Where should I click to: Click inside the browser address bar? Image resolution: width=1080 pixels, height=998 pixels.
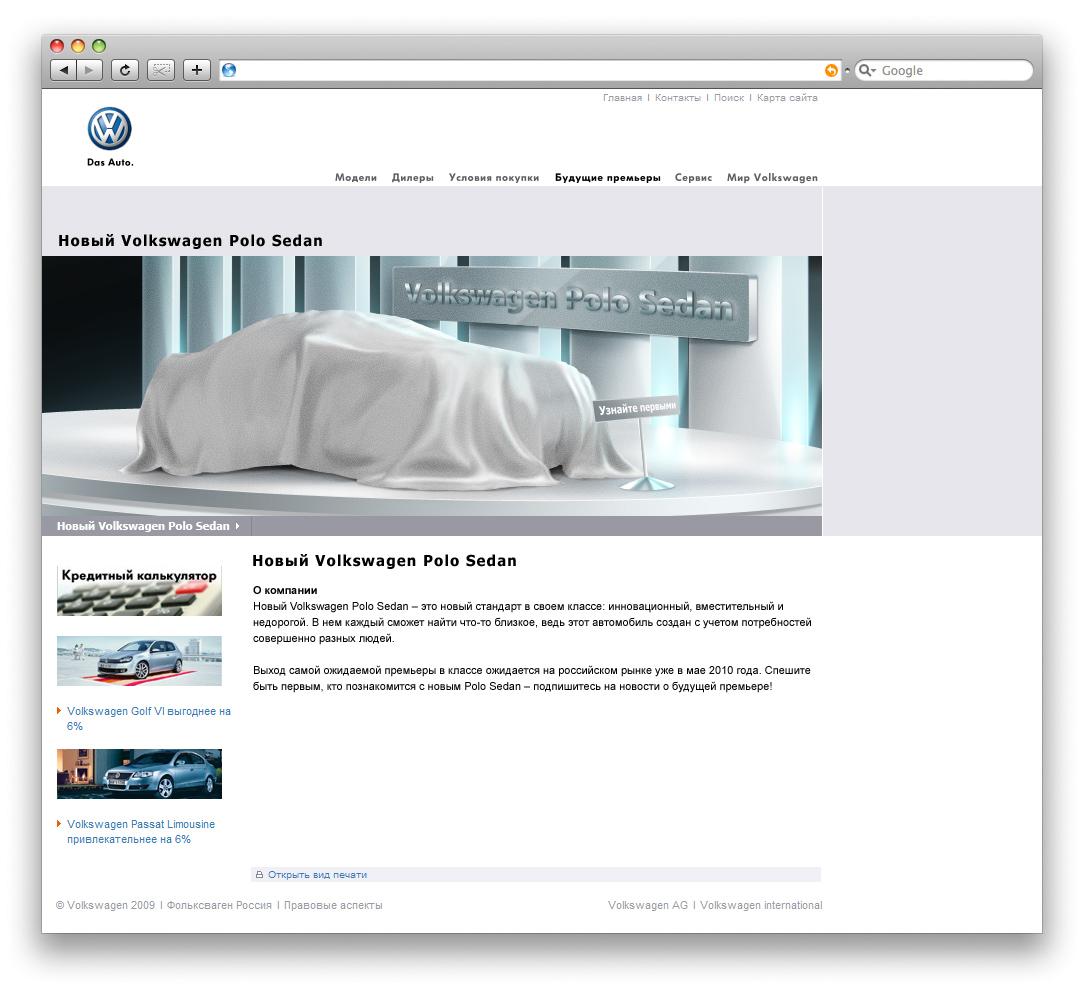click(500, 70)
